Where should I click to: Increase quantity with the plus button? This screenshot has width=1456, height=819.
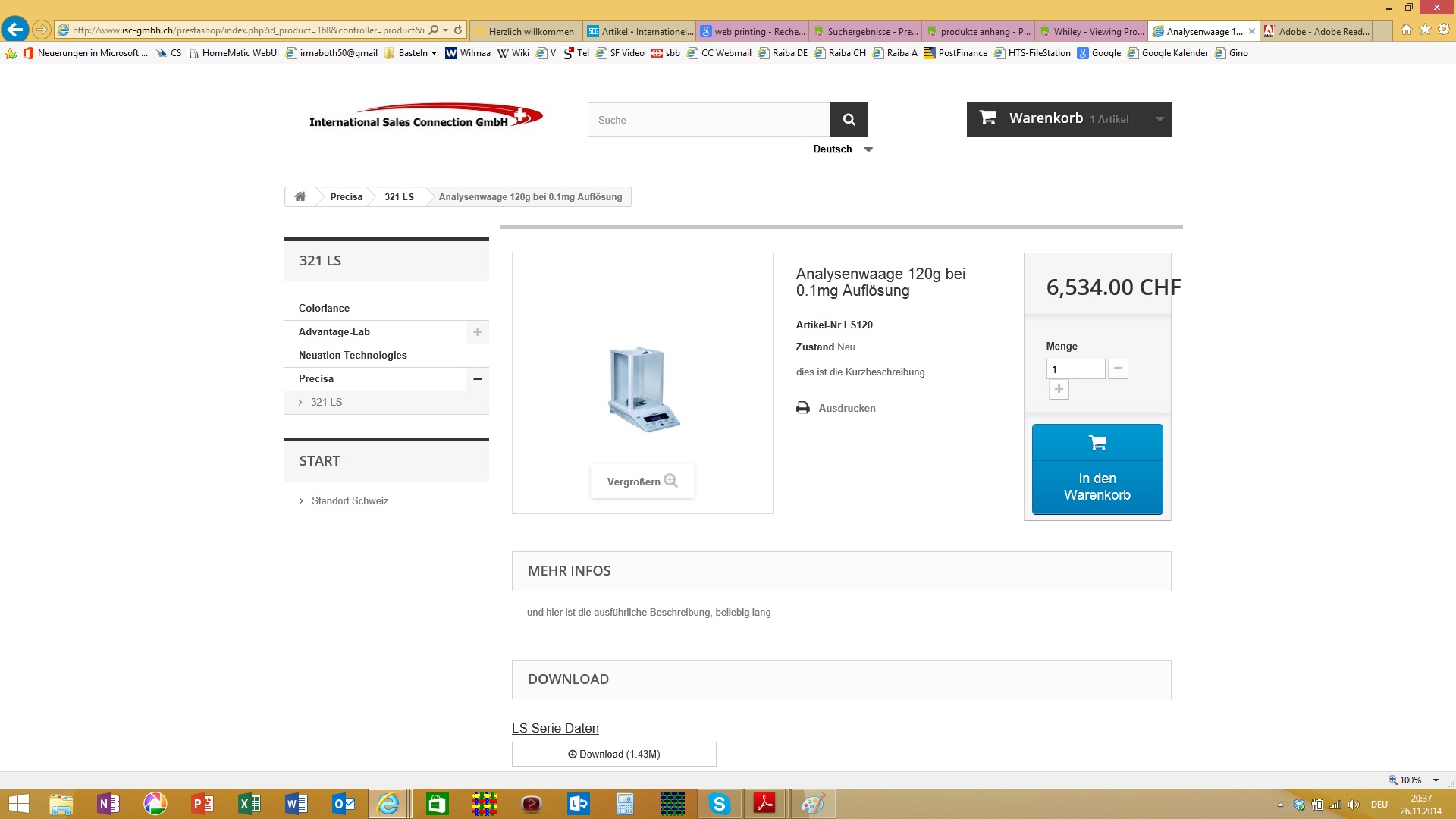(x=1059, y=389)
